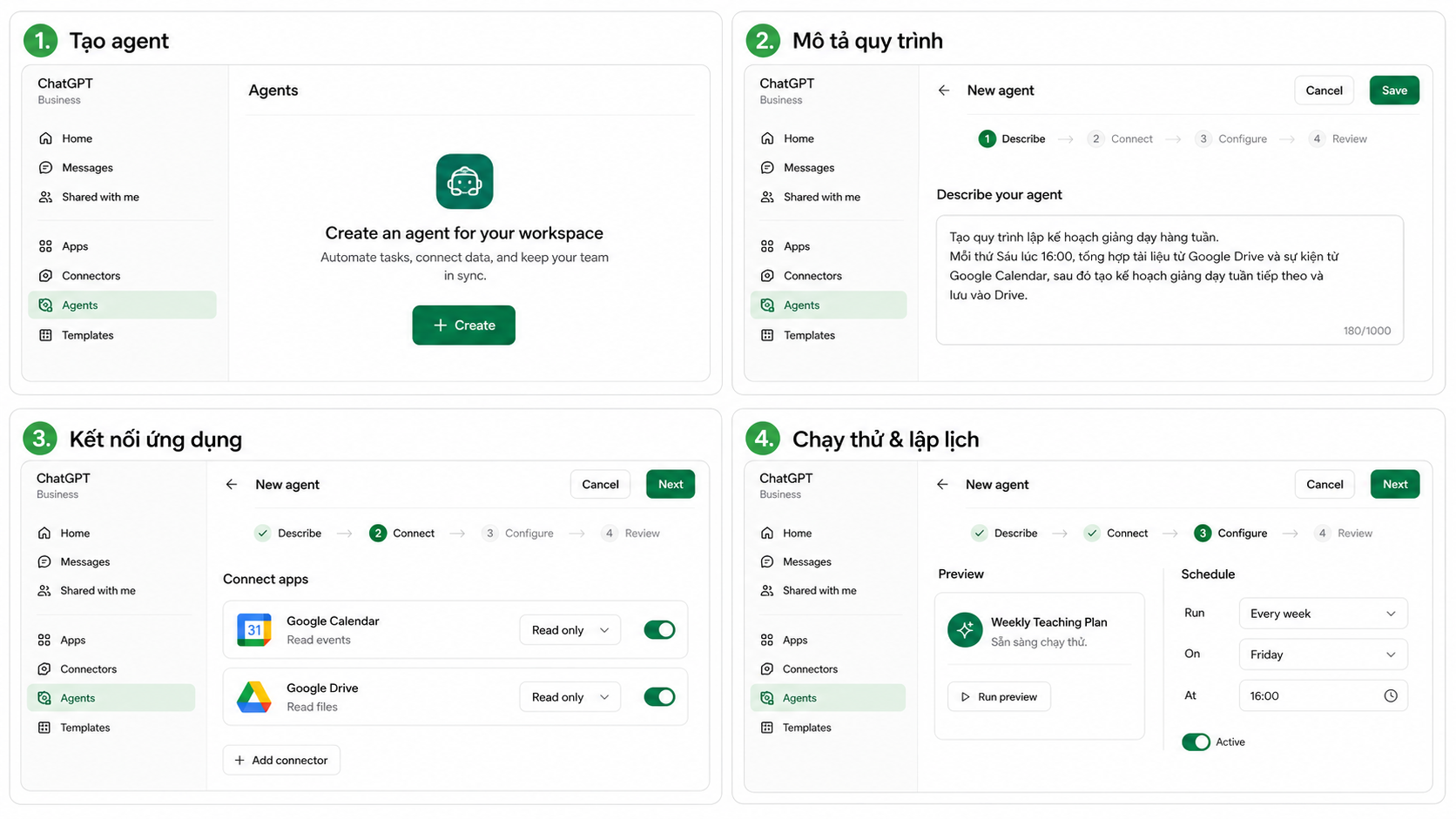Click the clock icon in the At field
Image resolution: width=1456 pixels, height=819 pixels.
click(x=1391, y=696)
